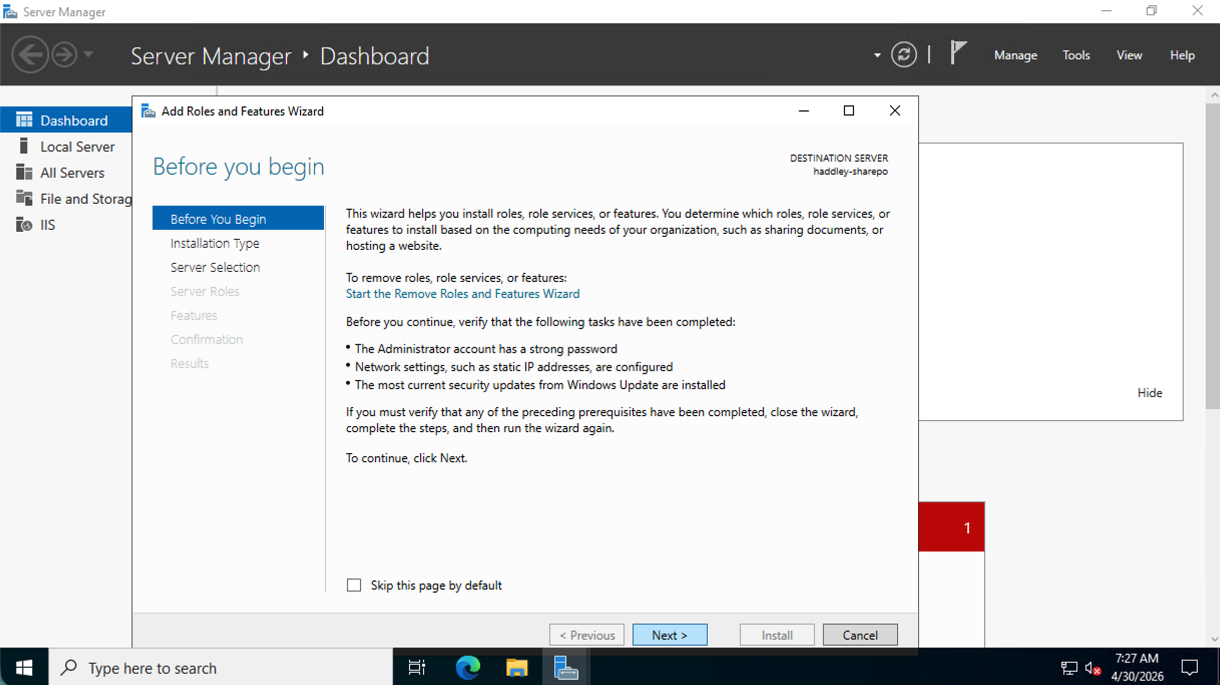Open the Manage menu
This screenshot has width=1220, height=685.
[1015, 55]
